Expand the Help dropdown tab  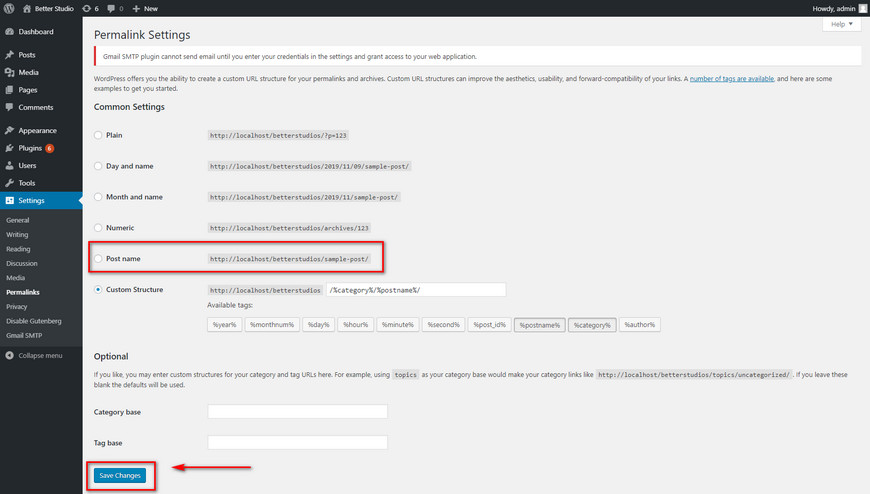pos(842,24)
